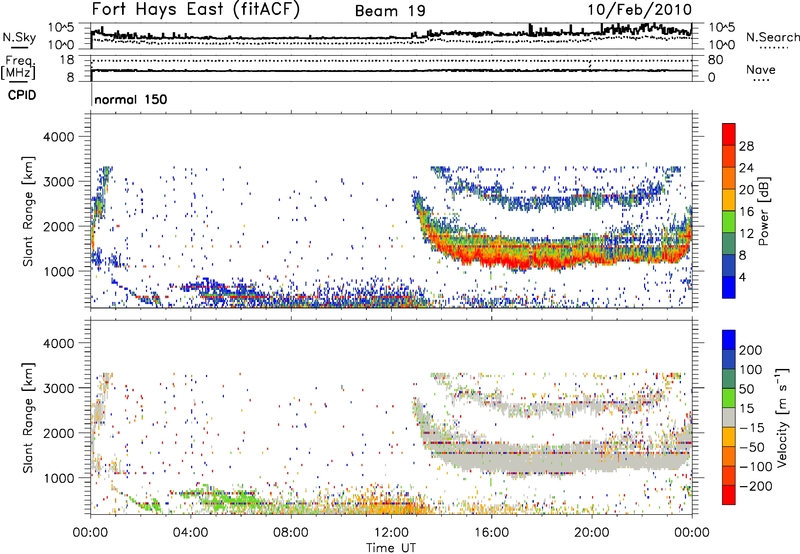The image size is (800, 554).
Task: Click the '16' label on Power color bar
Action: pyautogui.click(x=746, y=212)
